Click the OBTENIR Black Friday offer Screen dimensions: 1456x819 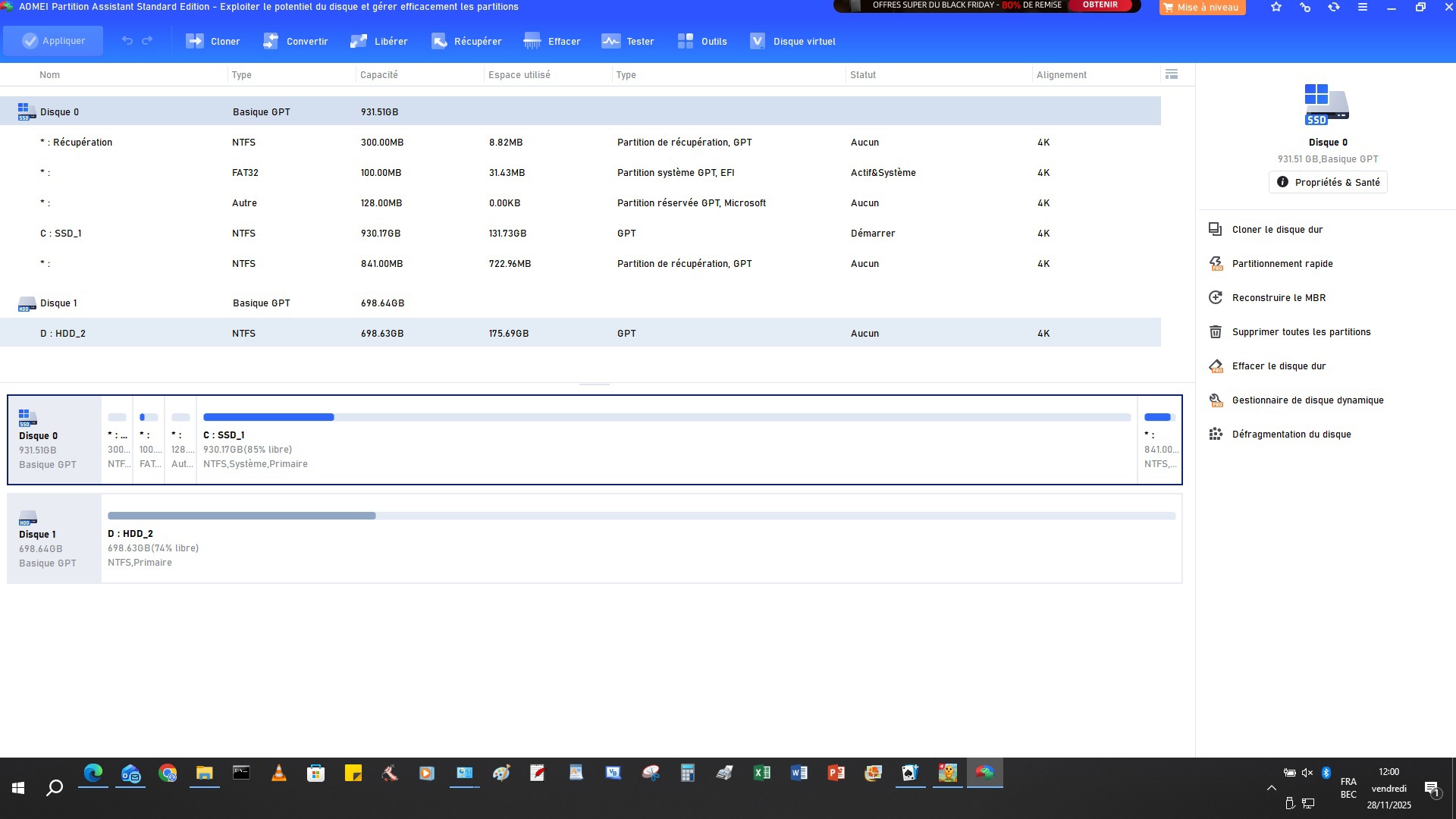click(1100, 5)
